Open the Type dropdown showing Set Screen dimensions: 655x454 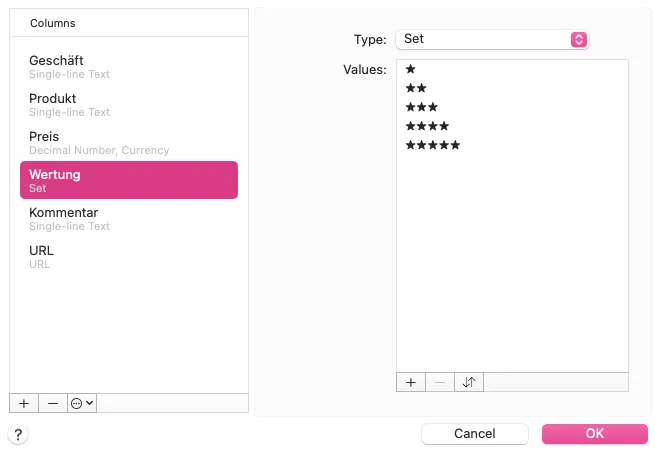492,39
